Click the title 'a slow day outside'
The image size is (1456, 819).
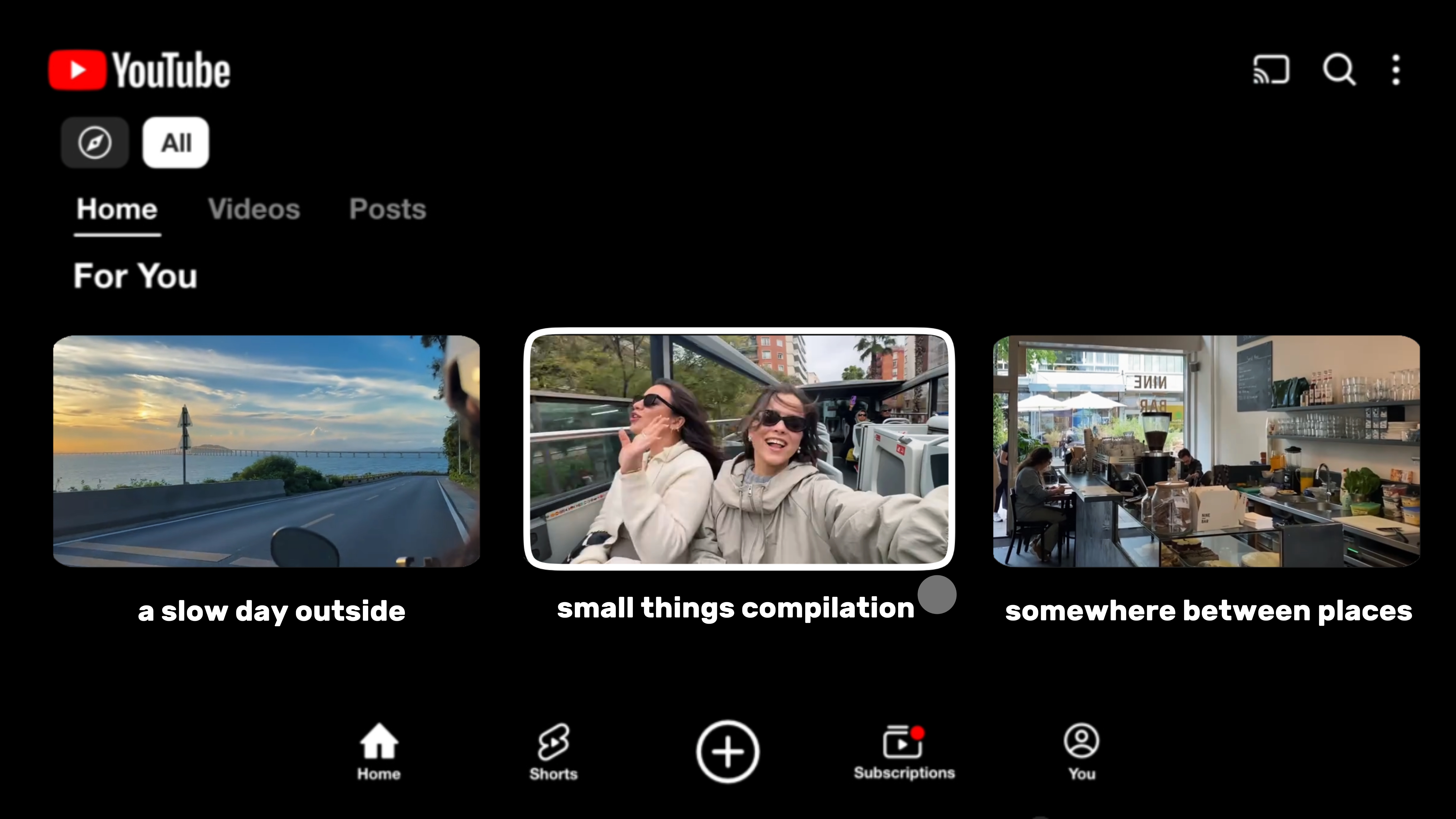point(271,611)
